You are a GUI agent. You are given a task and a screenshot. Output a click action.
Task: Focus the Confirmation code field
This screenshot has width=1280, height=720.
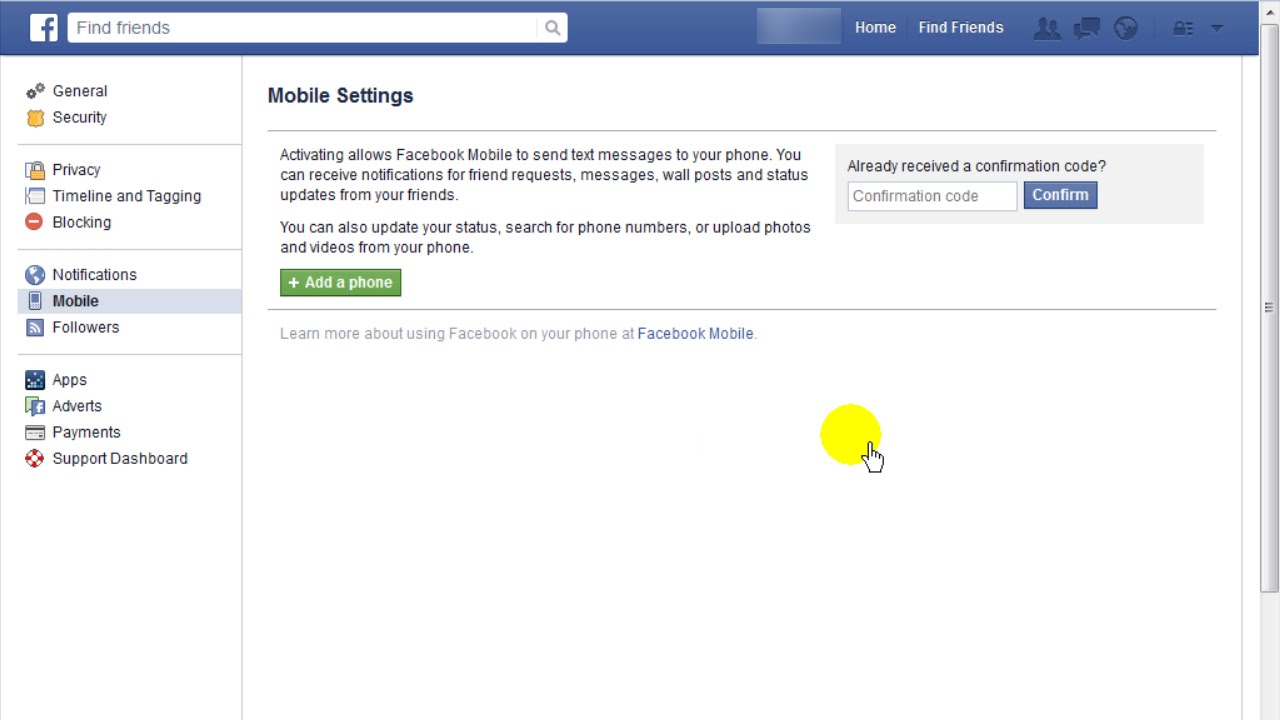click(x=932, y=196)
